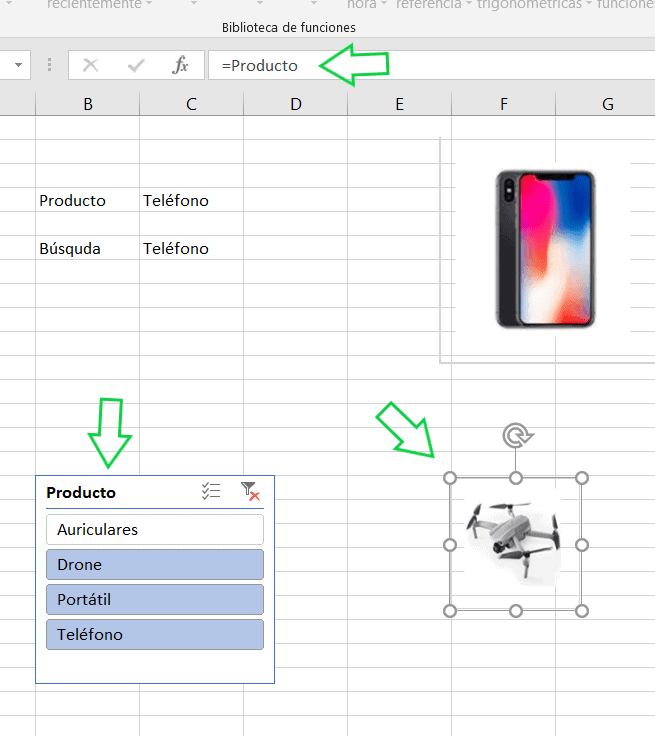Click top-left resize handle of drone picture

pos(450,478)
